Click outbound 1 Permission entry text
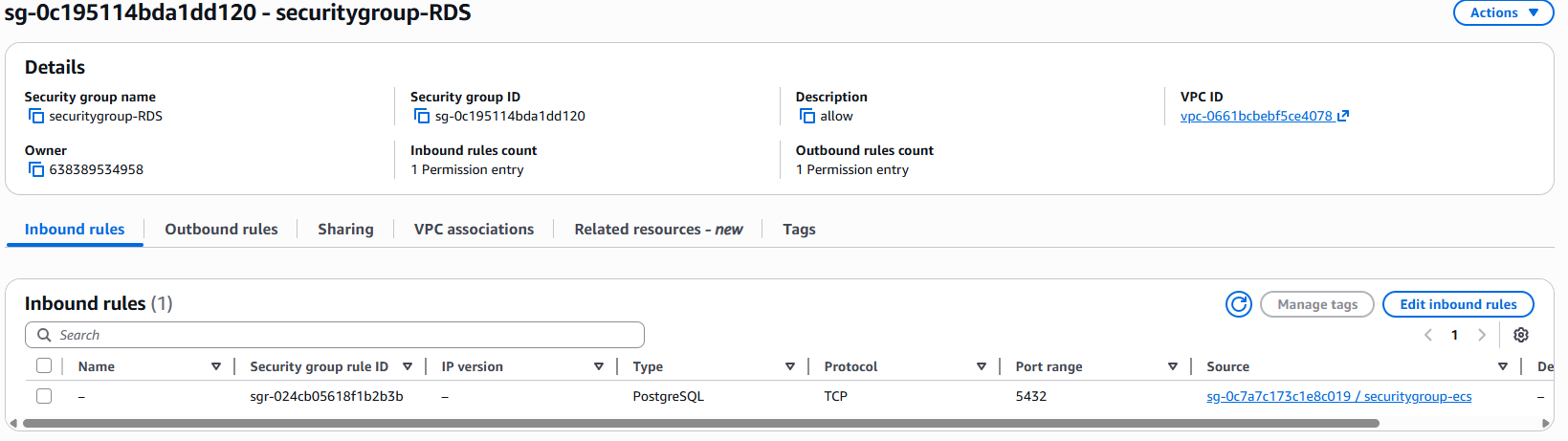 coord(852,169)
